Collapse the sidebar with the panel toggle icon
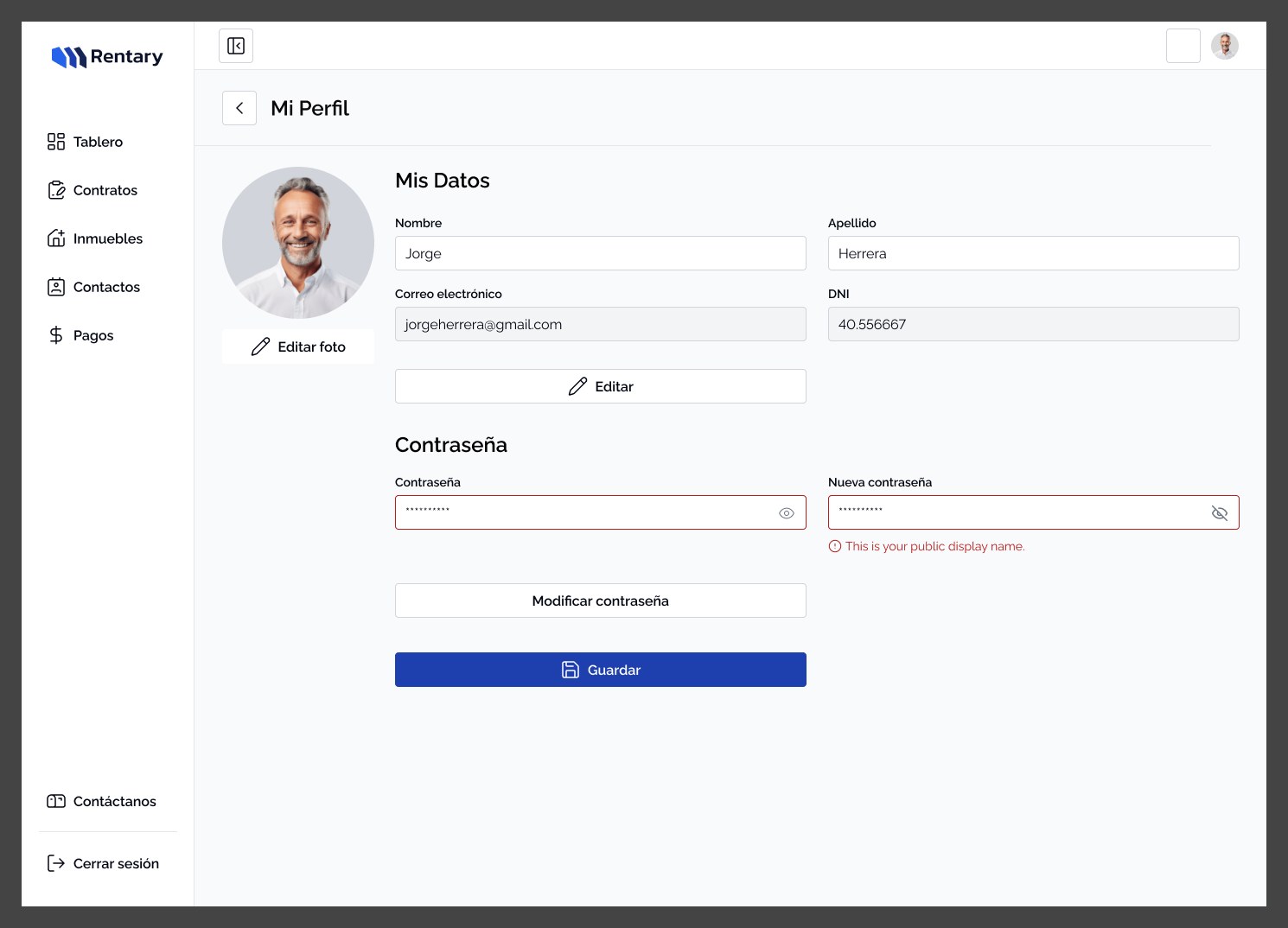Image resolution: width=1288 pixels, height=928 pixels. click(236, 46)
